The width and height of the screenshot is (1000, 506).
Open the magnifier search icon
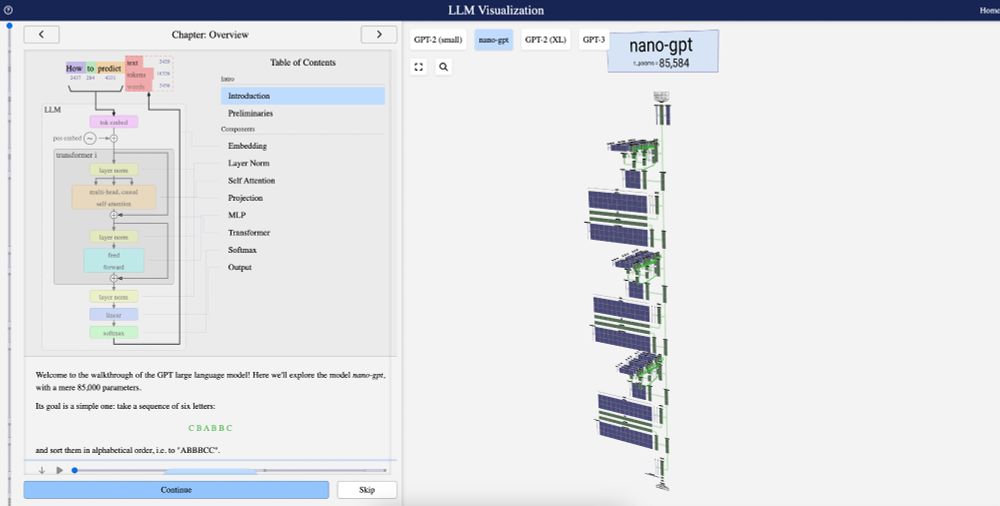click(444, 66)
